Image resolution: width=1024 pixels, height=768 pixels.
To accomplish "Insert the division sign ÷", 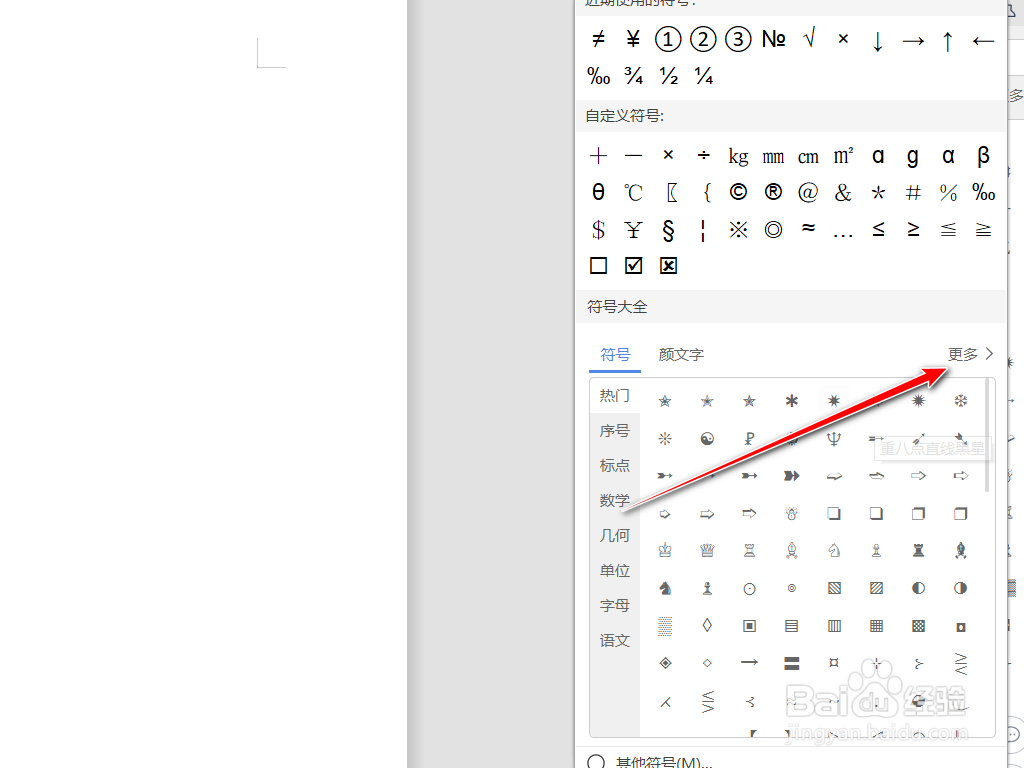I will click(703, 155).
